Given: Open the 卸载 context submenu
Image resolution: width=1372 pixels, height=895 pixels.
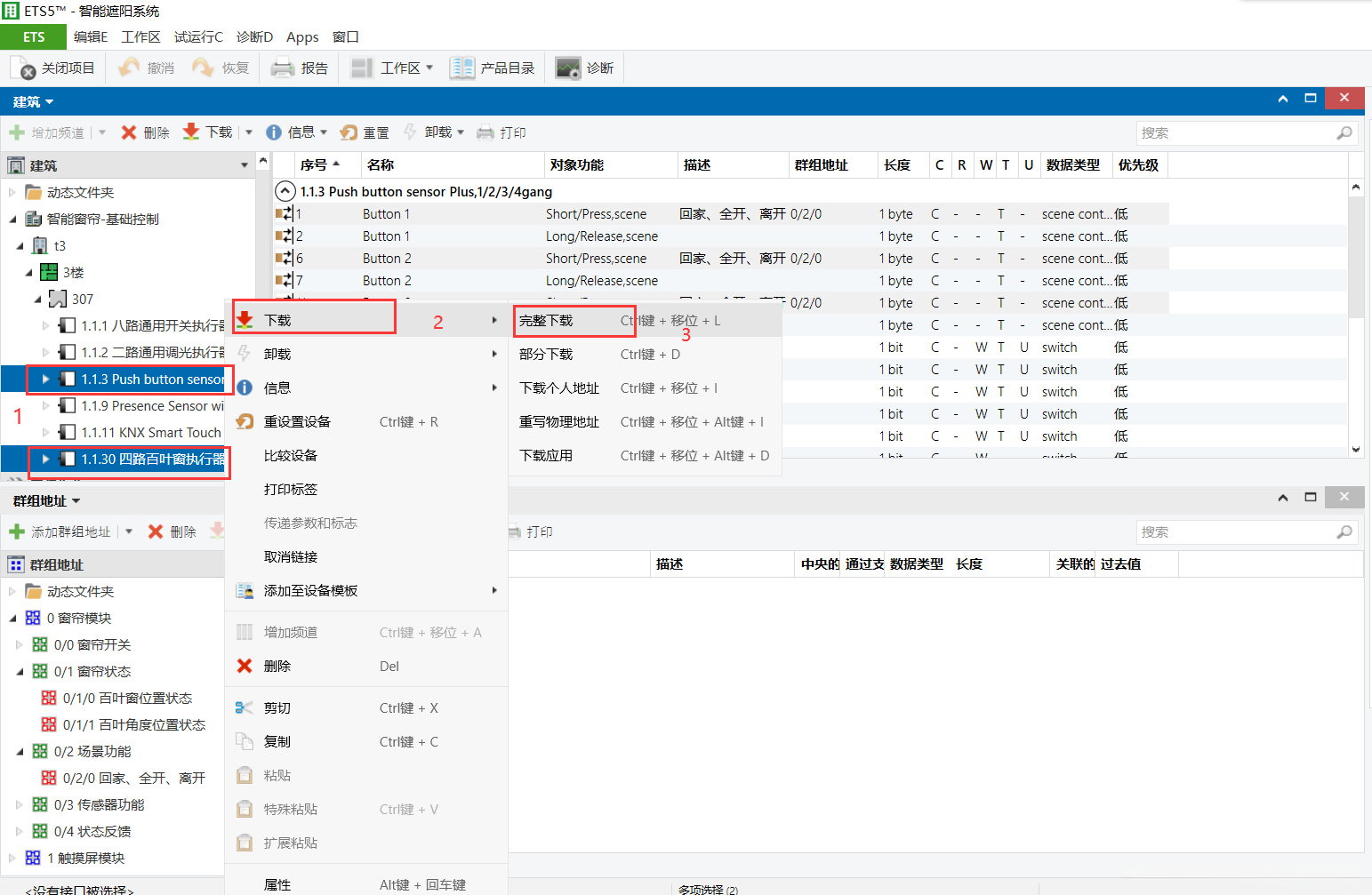Looking at the screenshot, I should [366, 354].
